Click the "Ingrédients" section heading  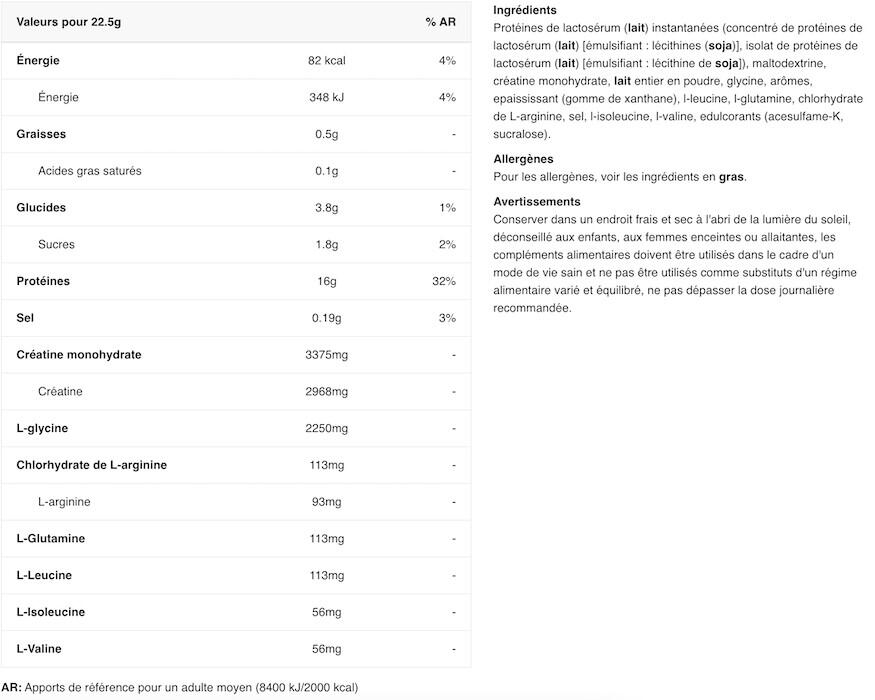[525, 10]
